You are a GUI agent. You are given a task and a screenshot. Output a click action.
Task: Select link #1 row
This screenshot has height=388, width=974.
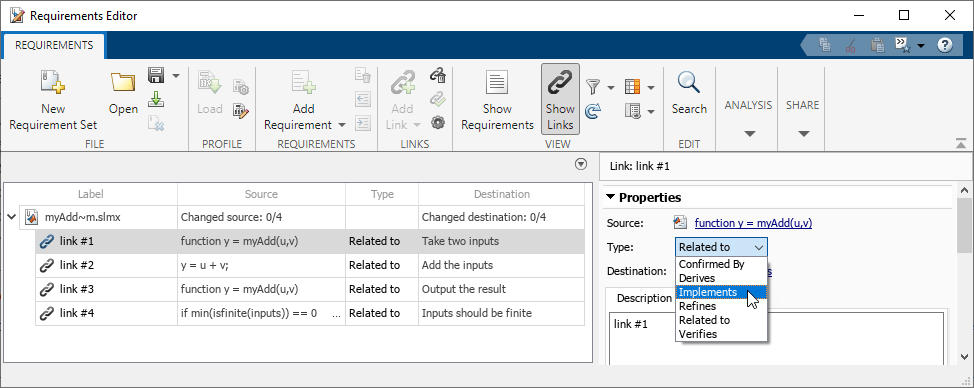pyautogui.click(x=309, y=241)
